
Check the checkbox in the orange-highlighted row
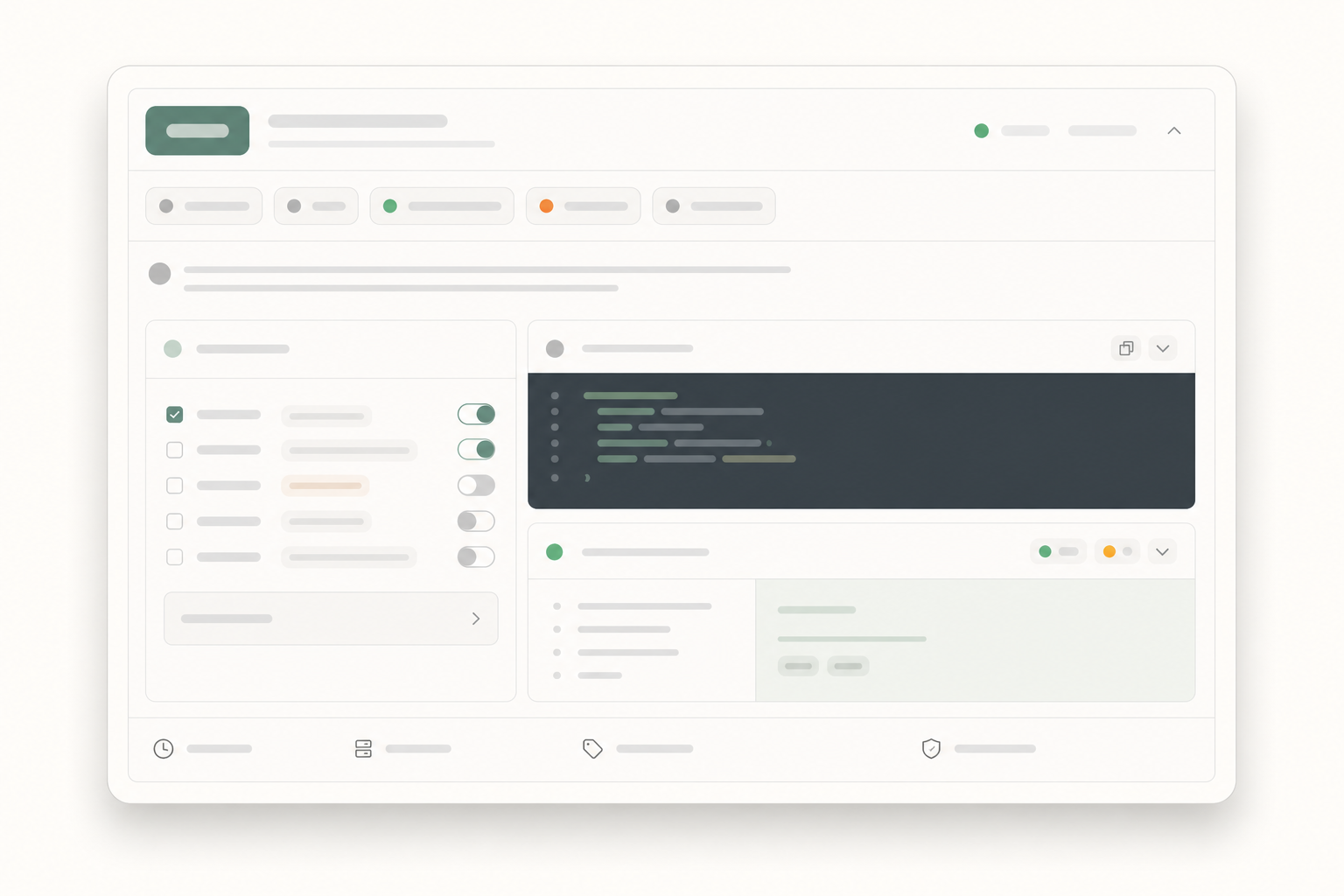(175, 486)
